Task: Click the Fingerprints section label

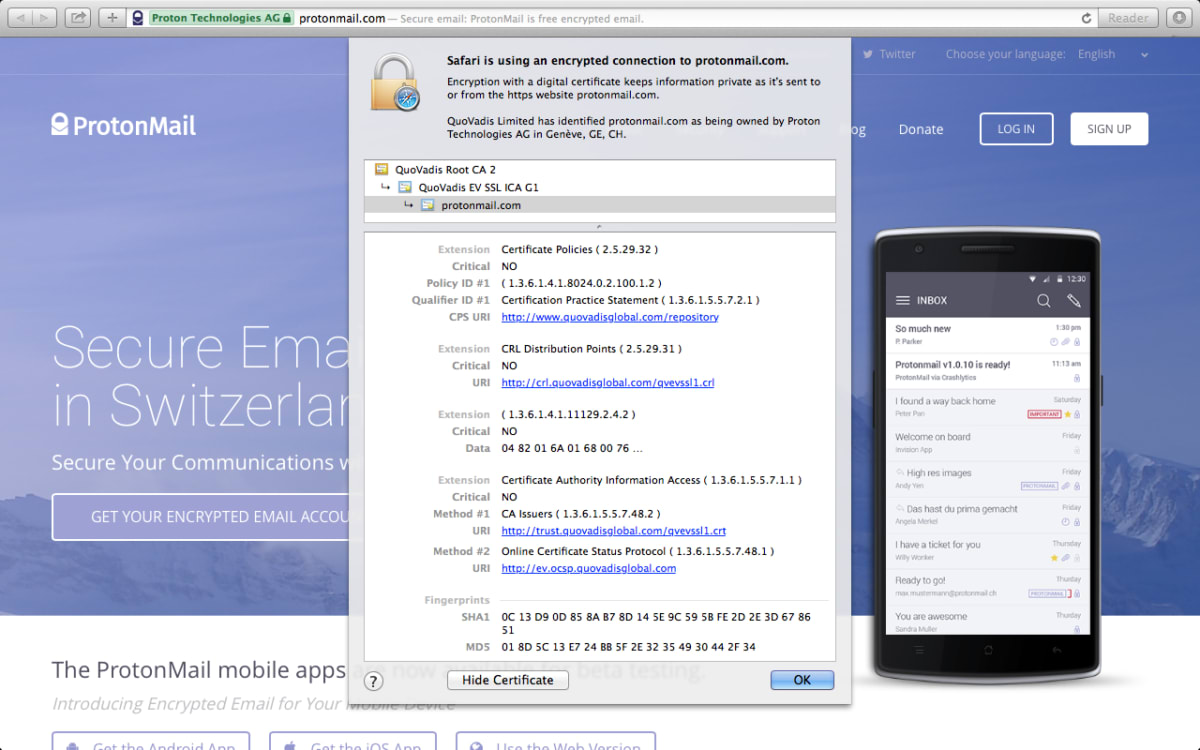Action: 457,600
